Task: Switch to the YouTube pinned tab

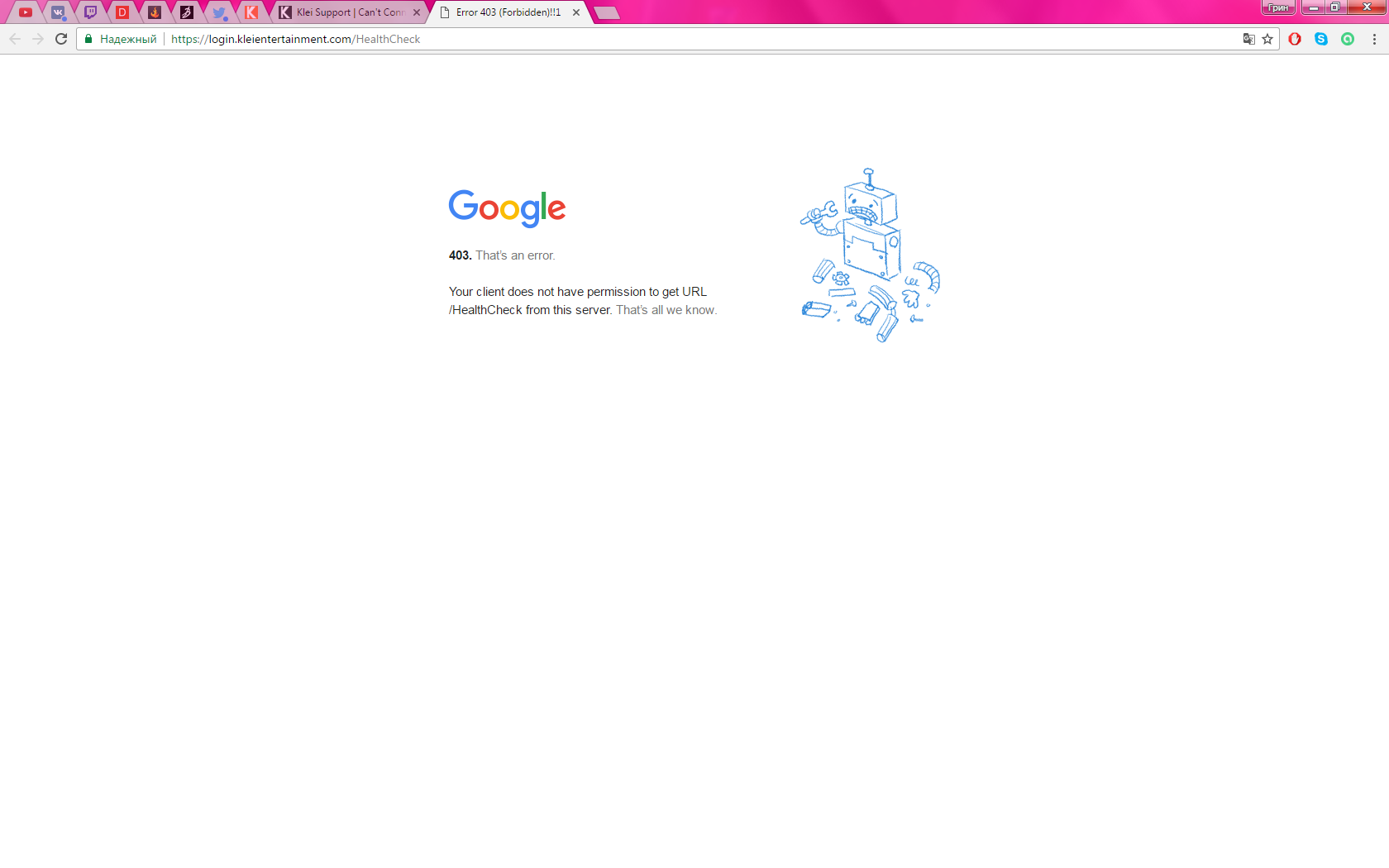Action: coord(26,12)
